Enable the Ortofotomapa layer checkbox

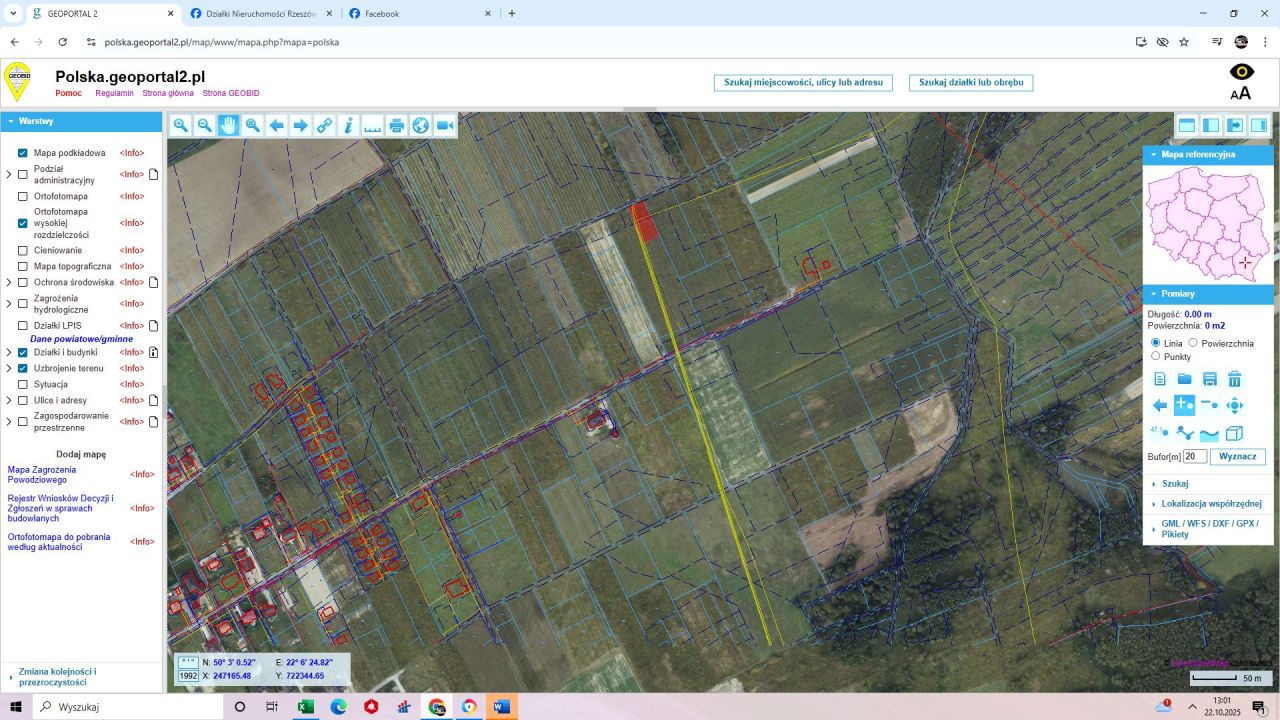(x=23, y=196)
